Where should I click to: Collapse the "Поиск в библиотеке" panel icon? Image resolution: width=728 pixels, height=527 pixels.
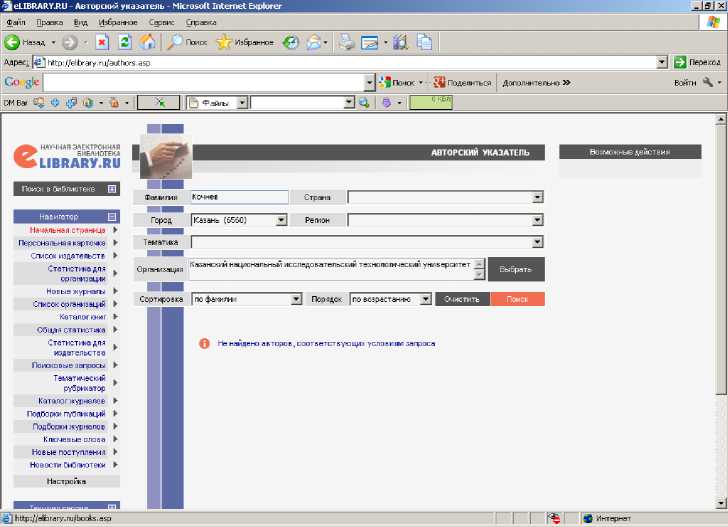pyautogui.click(x=112, y=189)
